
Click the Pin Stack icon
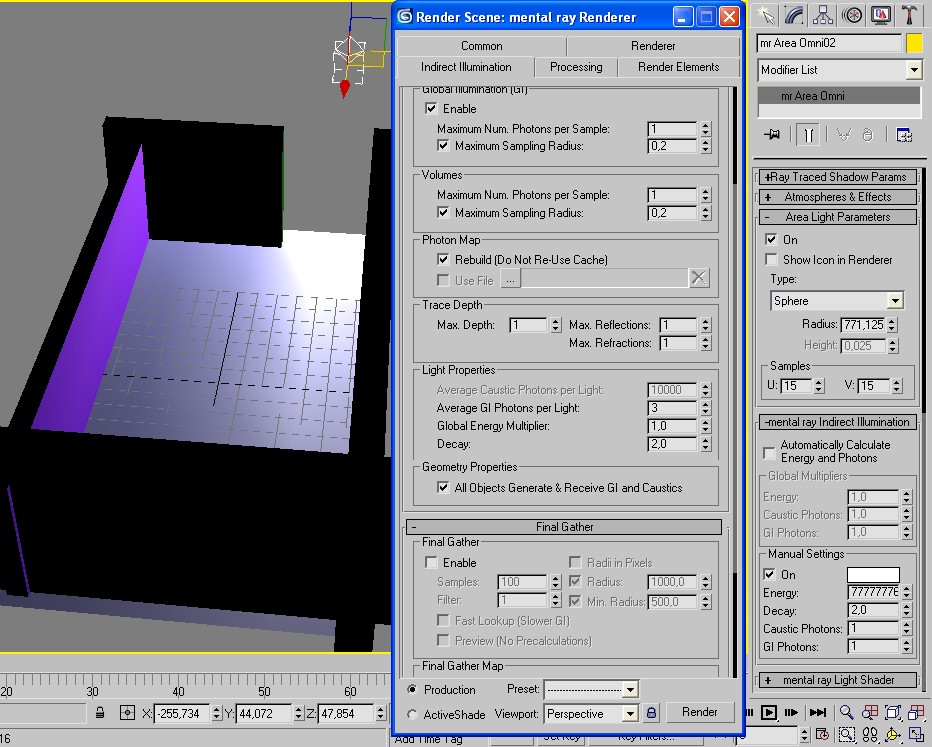[772, 135]
